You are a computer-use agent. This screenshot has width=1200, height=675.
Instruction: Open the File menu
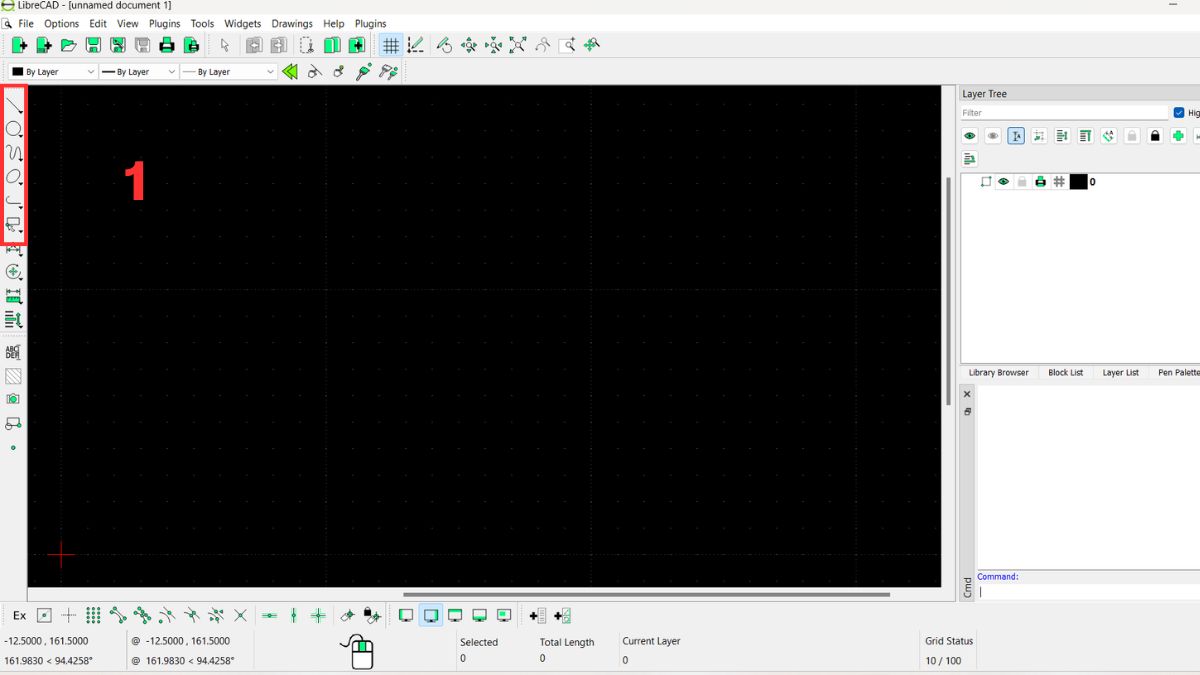26,23
